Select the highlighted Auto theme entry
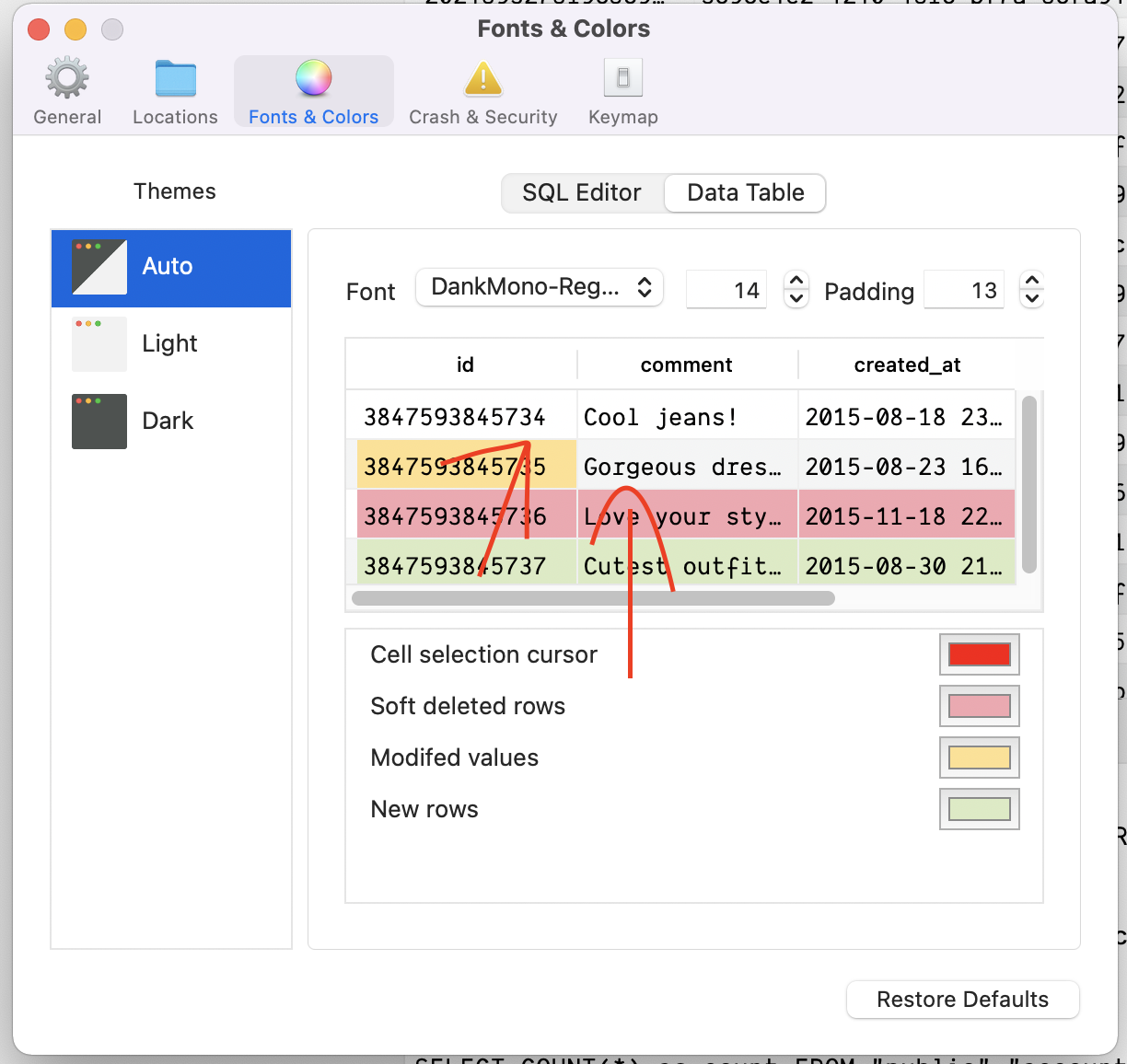The image size is (1127, 1064). [x=170, y=268]
